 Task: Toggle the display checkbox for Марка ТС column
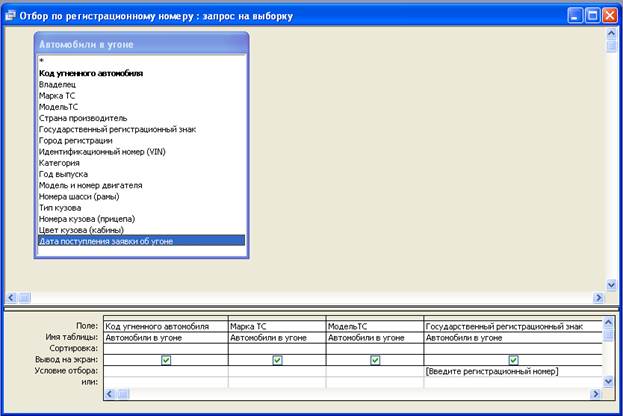[x=276, y=360]
